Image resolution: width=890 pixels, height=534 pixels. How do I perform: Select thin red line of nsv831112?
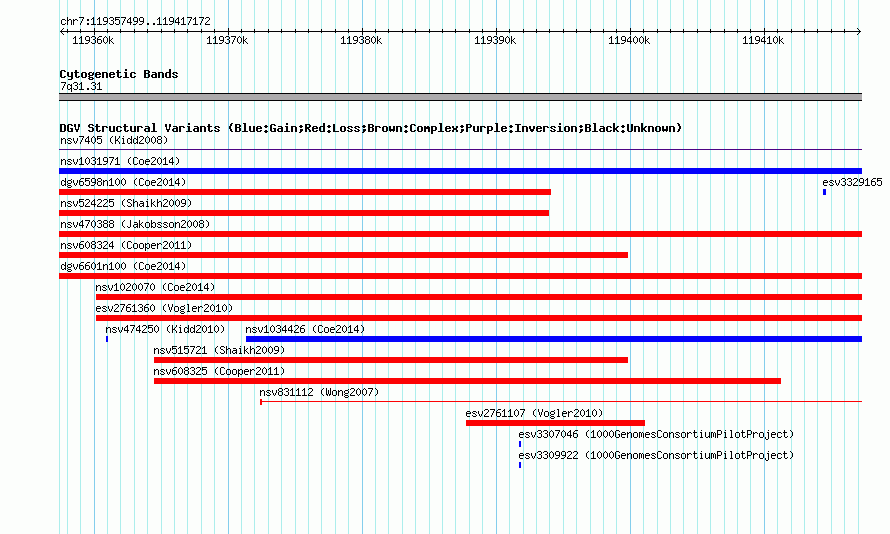coord(561,402)
